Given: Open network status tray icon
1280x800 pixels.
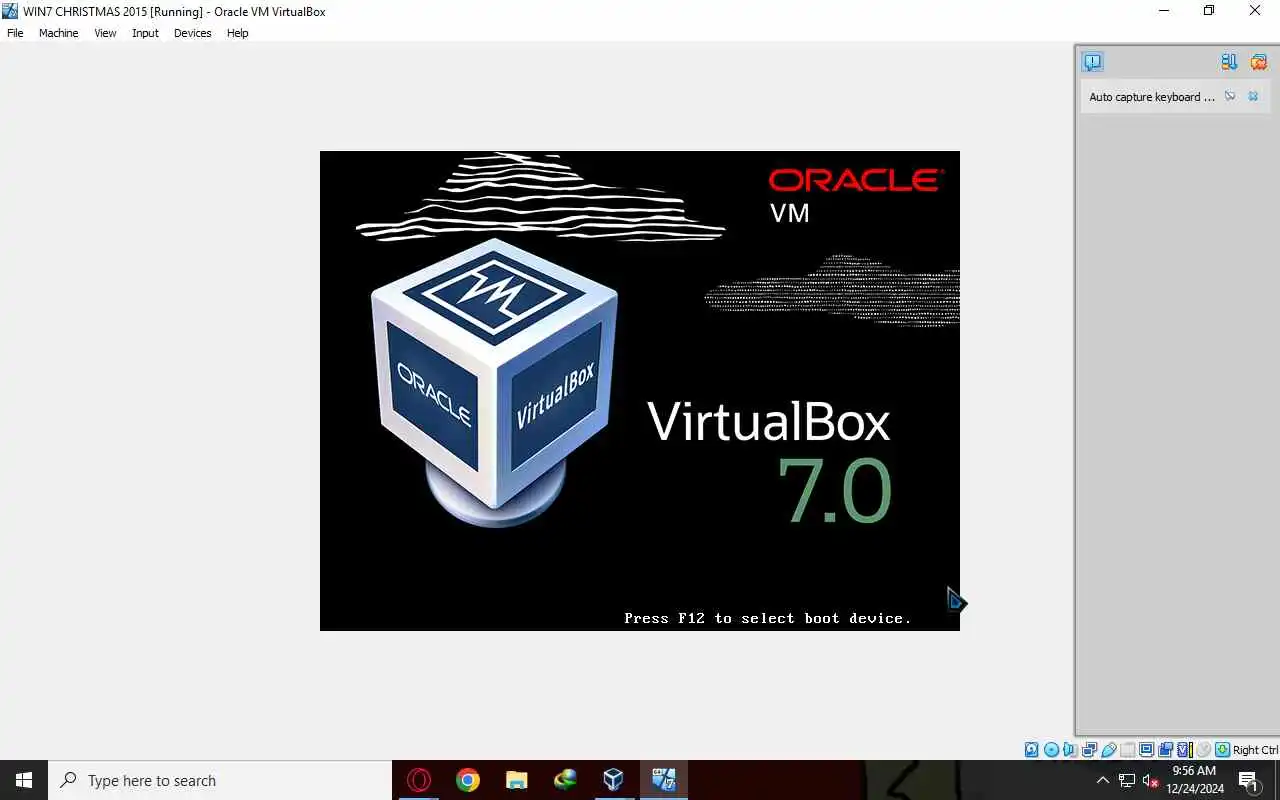Looking at the screenshot, I should (1126, 780).
